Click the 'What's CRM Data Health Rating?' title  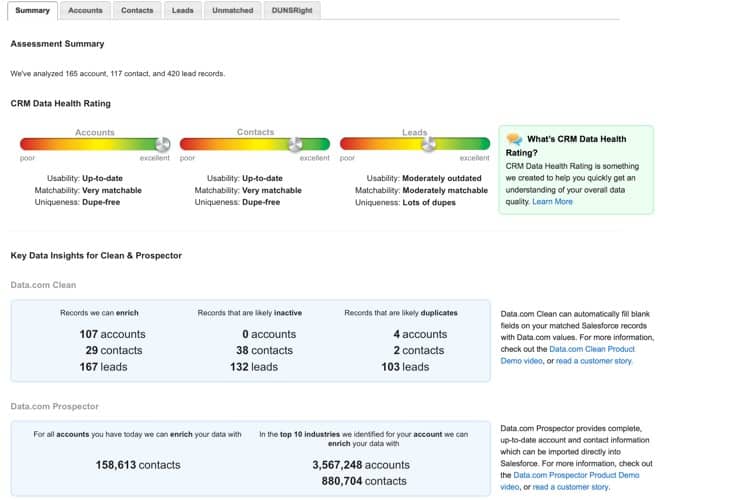[x=566, y=146]
